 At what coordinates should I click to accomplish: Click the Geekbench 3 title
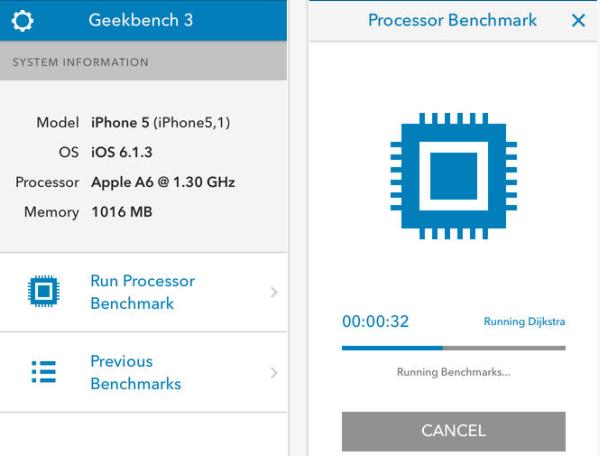pos(140,20)
